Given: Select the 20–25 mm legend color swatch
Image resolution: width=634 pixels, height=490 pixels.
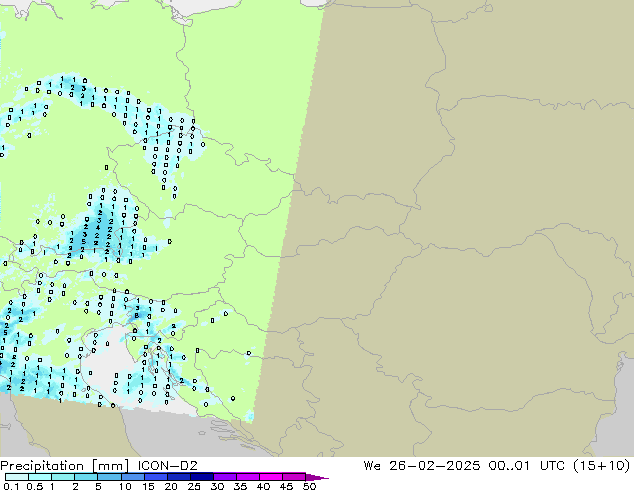Looking at the screenshot, I should click(x=178, y=477).
